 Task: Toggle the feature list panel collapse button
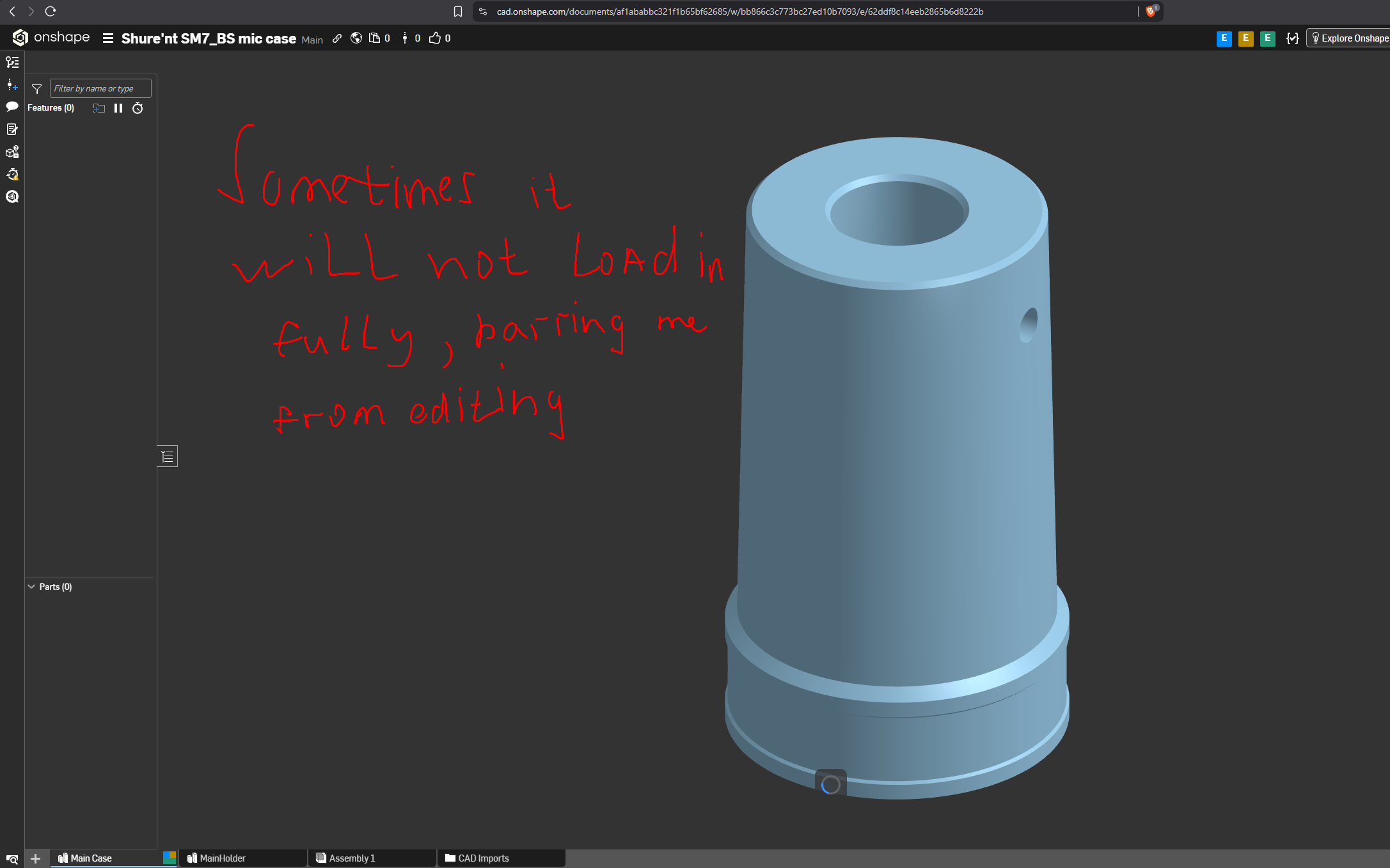(168, 456)
